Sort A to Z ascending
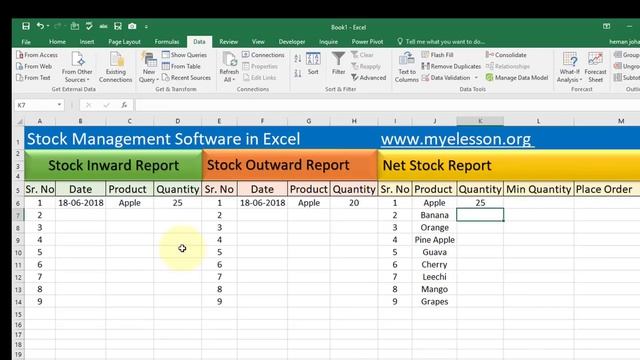Image resolution: width=640 pixels, height=360 pixels. click(x=298, y=59)
